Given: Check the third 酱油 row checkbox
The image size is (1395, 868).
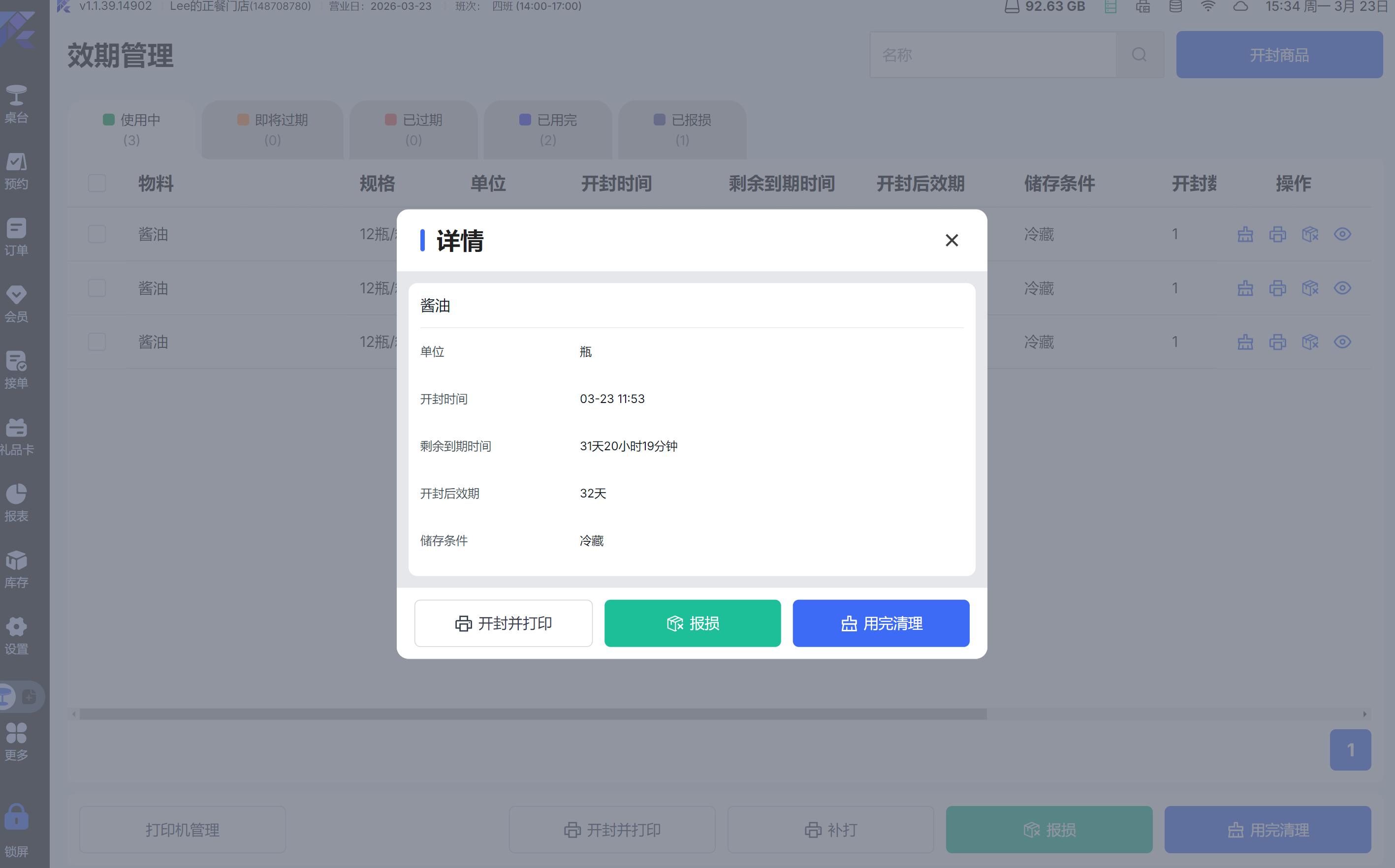Looking at the screenshot, I should (97, 342).
